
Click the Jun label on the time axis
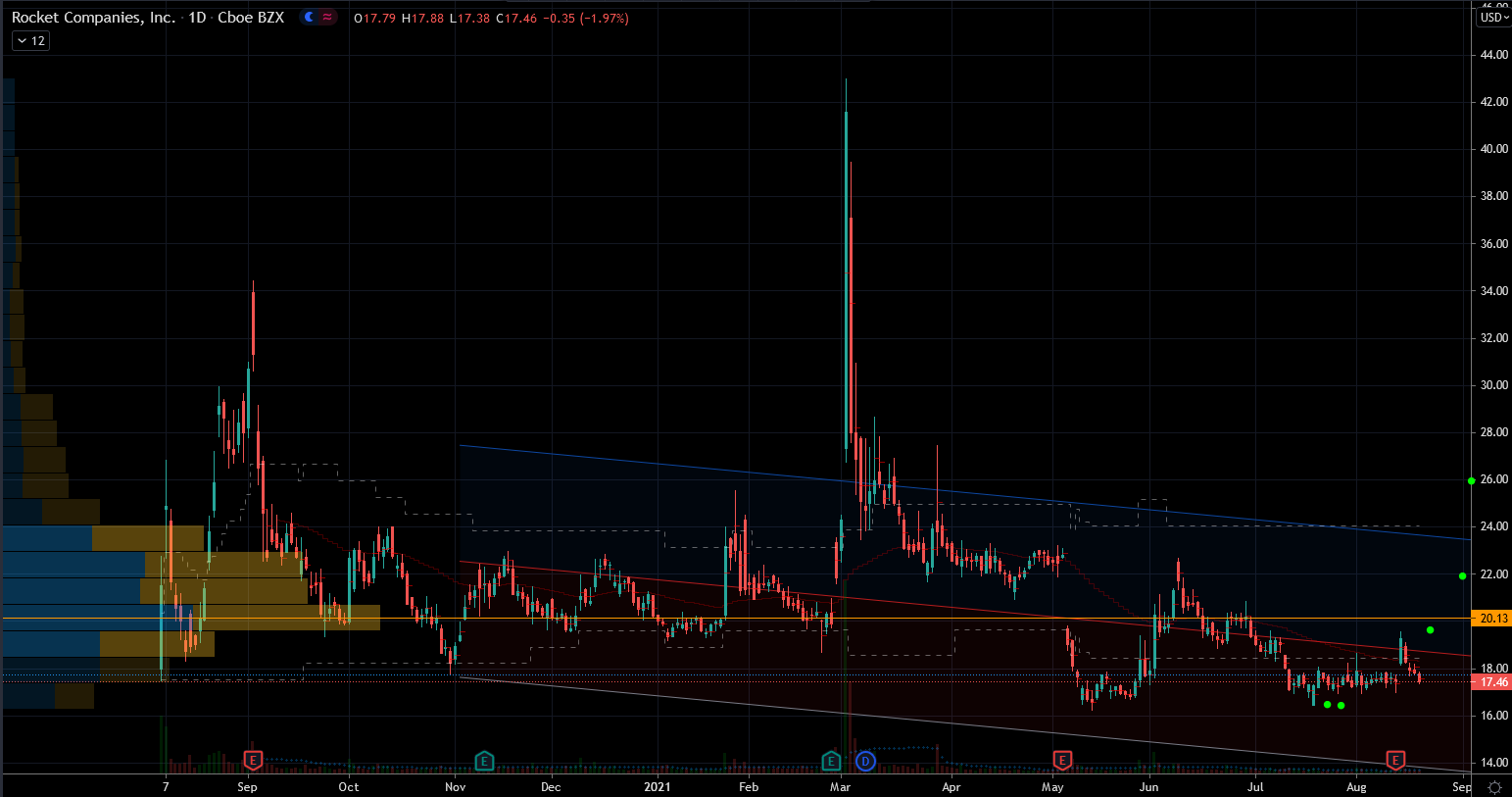1148,787
